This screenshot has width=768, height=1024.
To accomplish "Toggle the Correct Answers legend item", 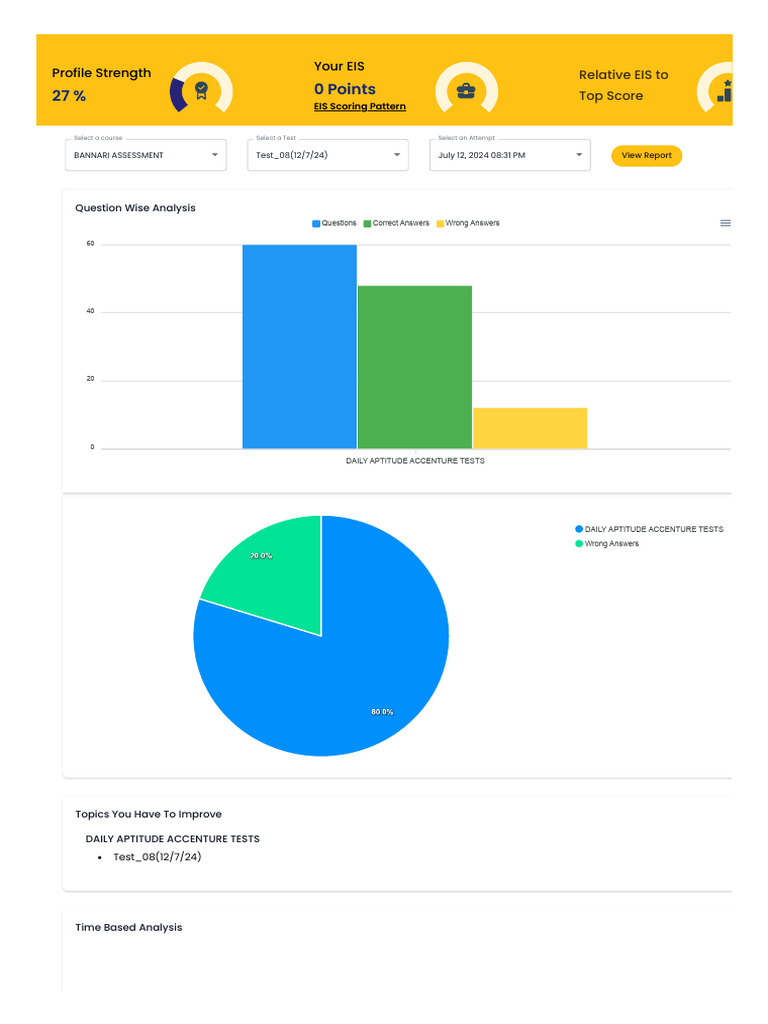I will tap(396, 223).
